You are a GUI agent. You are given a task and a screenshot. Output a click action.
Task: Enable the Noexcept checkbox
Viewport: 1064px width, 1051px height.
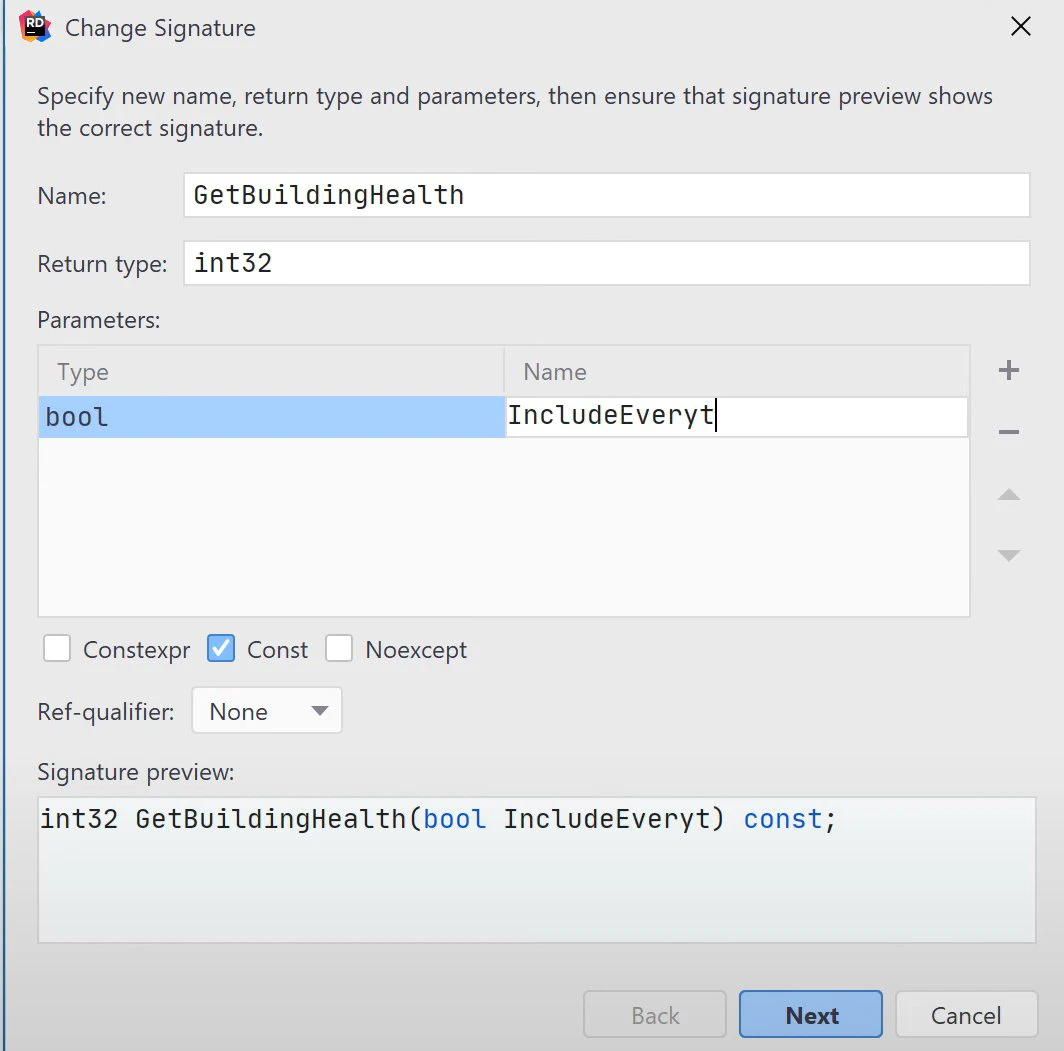pos(339,649)
